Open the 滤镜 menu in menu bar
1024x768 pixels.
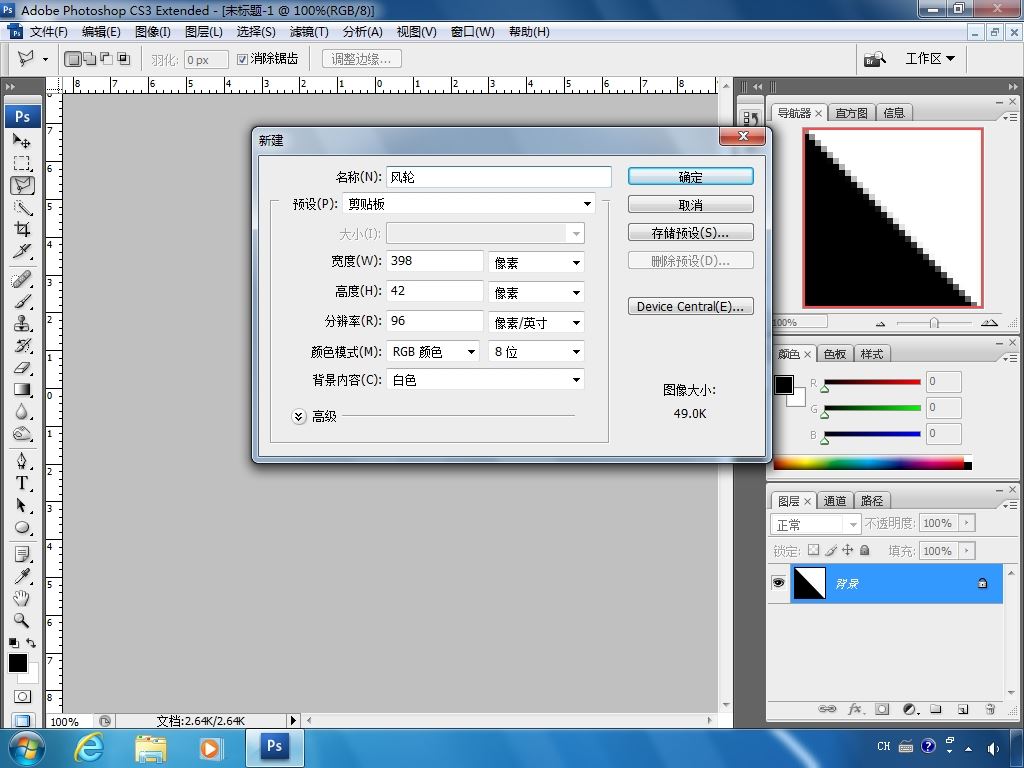tap(309, 31)
